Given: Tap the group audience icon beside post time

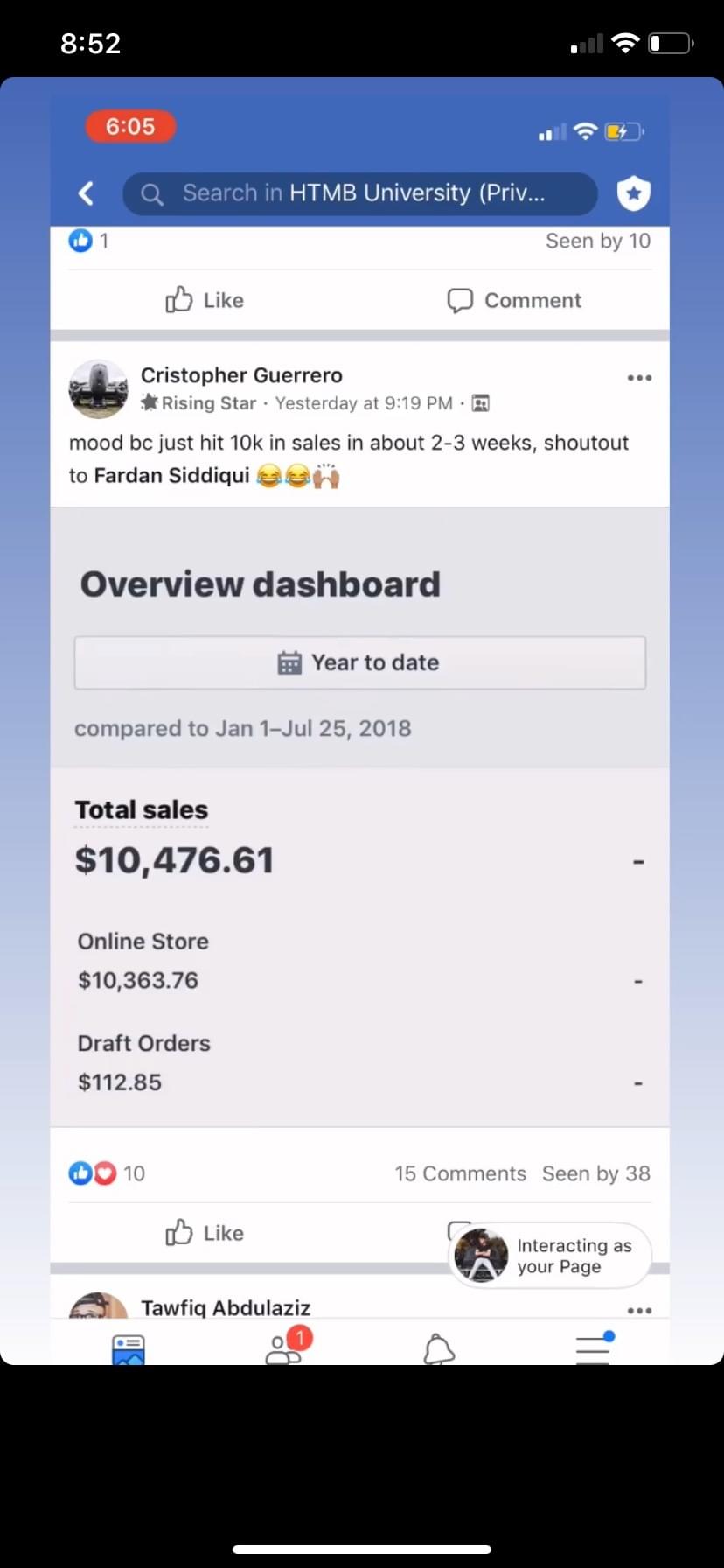Looking at the screenshot, I should [x=480, y=403].
